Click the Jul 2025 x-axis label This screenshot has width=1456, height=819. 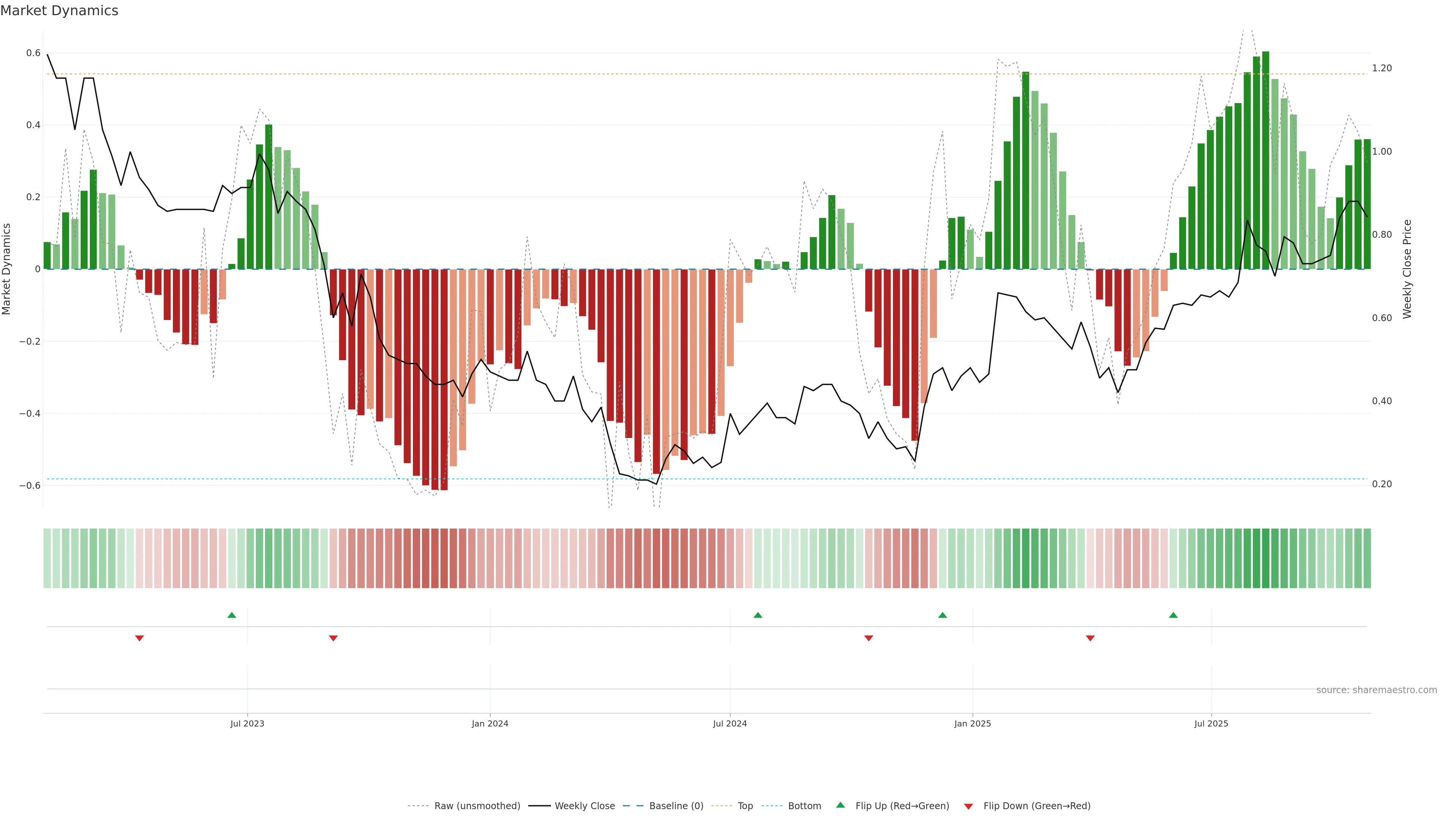pos(1211,723)
